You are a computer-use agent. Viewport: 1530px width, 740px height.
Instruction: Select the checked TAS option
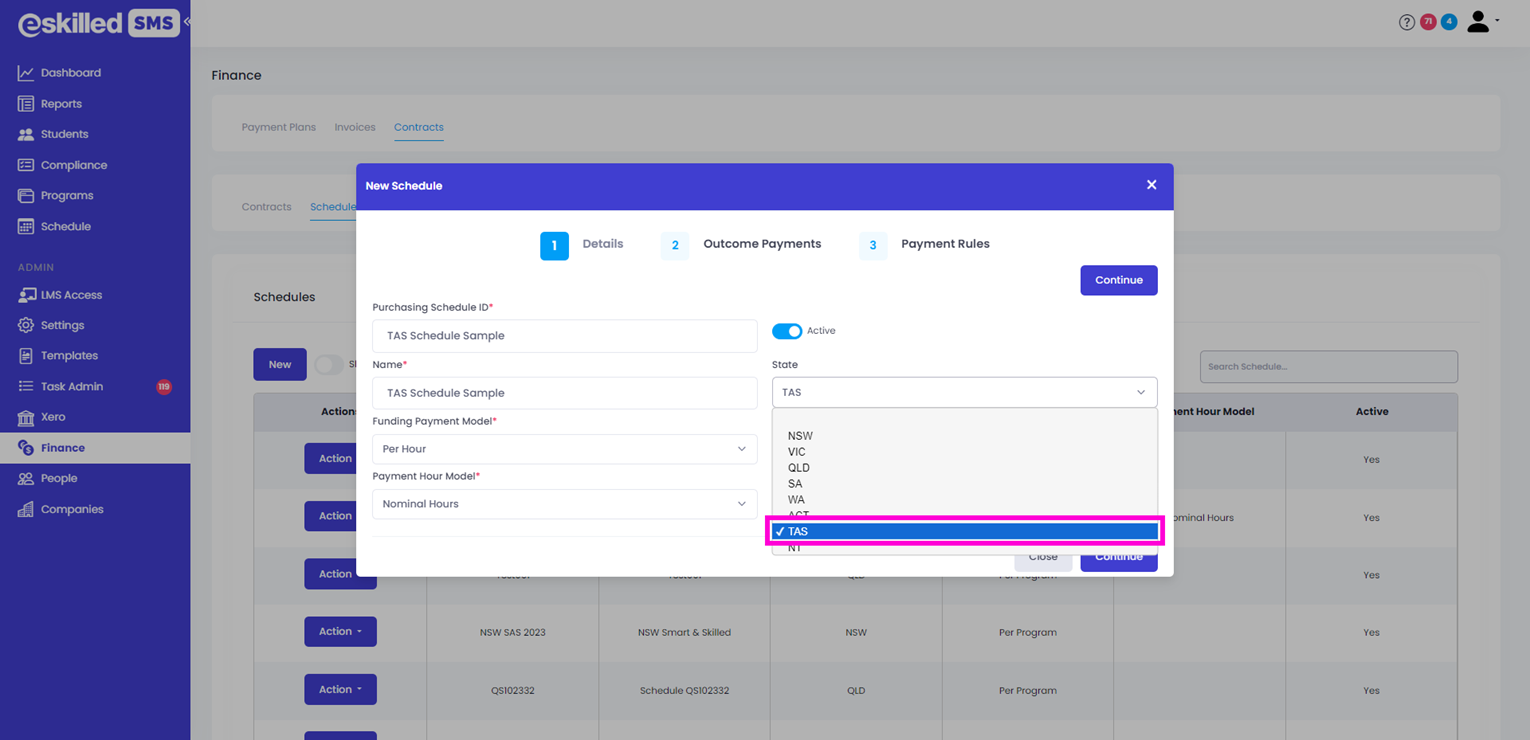(x=965, y=531)
